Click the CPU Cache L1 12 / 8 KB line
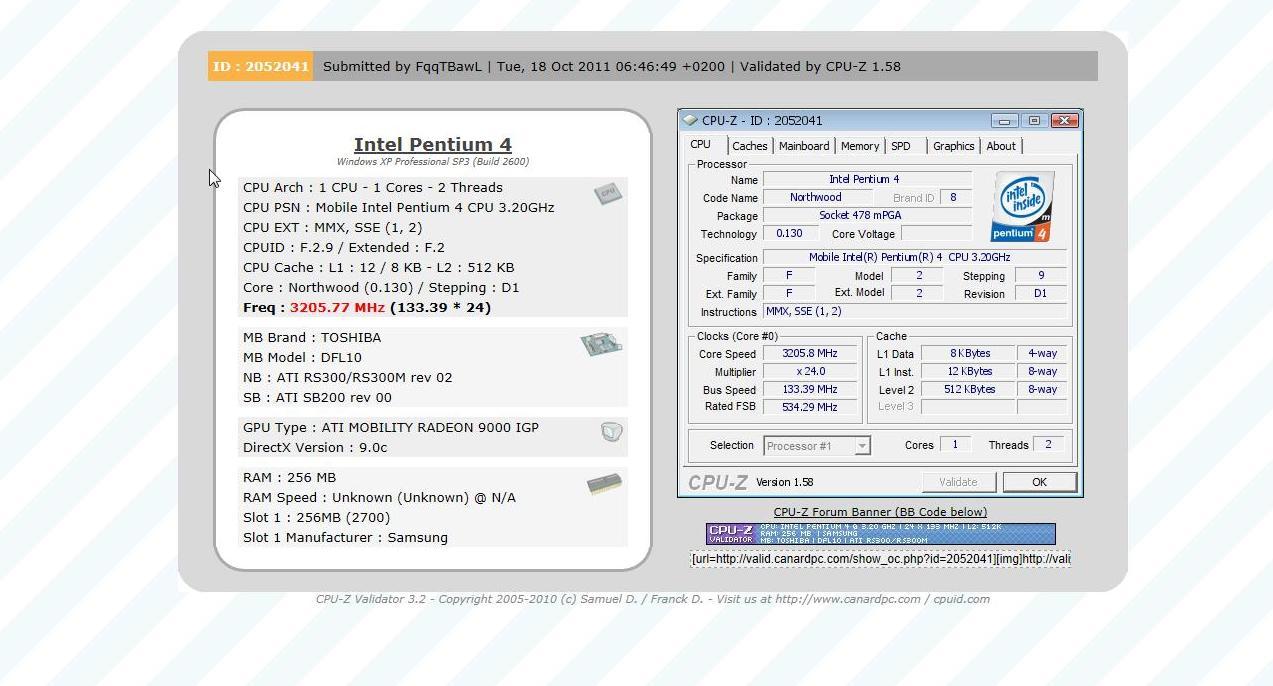 click(x=379, y=267)
